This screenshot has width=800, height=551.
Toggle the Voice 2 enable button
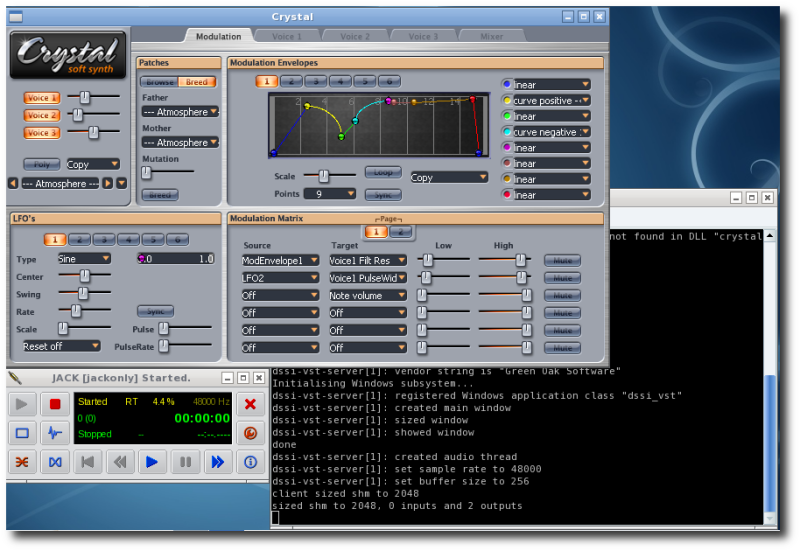[42, 115]
